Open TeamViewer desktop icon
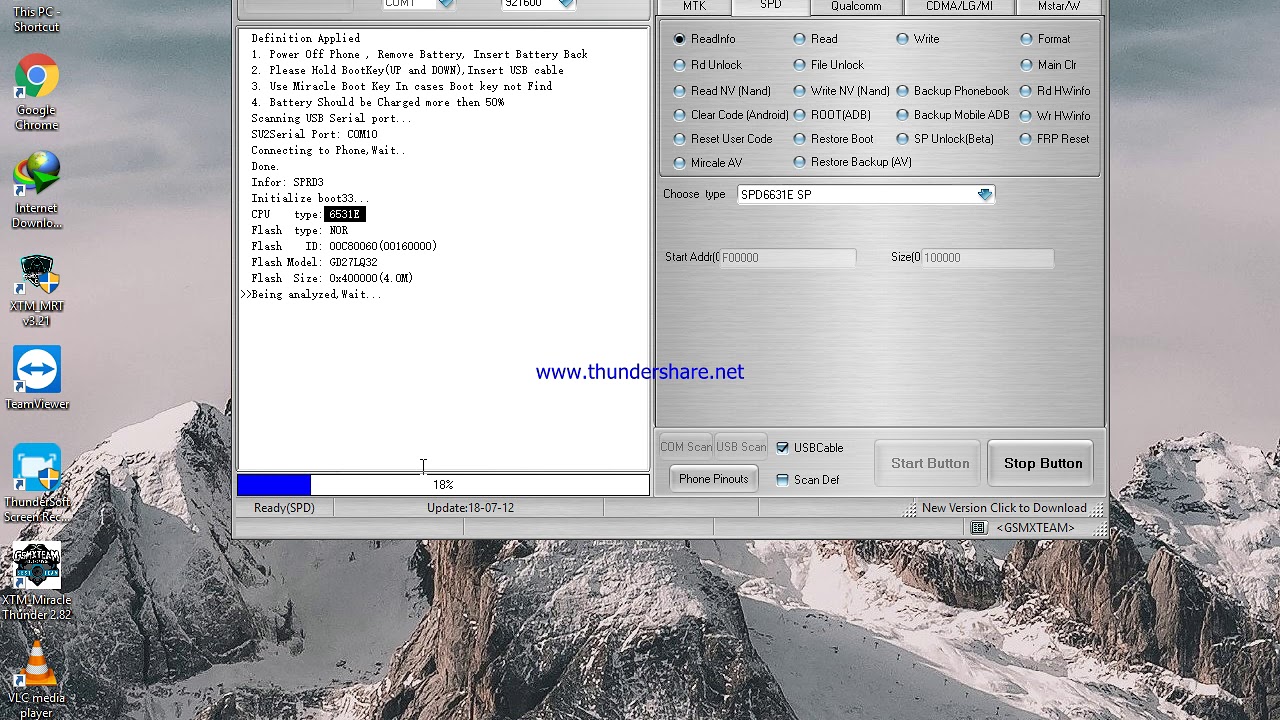Screen dimensions: 1280x720 37,378
